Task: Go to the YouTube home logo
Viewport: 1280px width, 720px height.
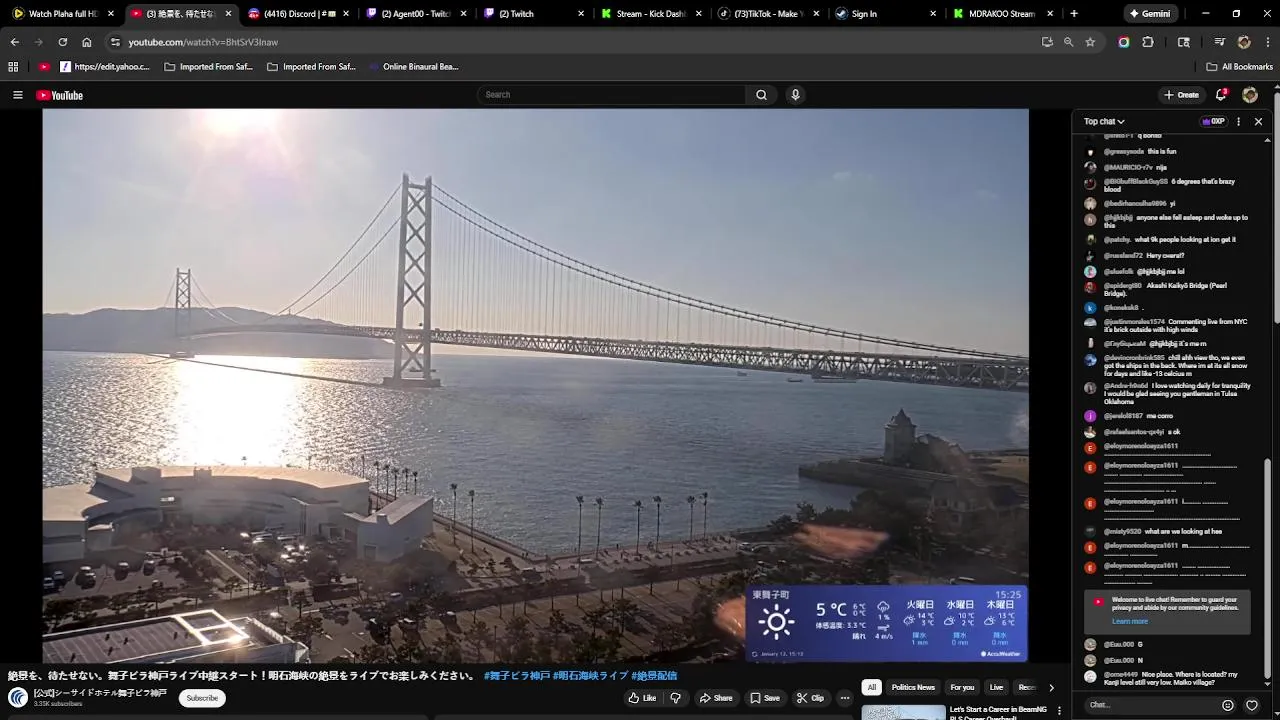Action: click(59, 95)
